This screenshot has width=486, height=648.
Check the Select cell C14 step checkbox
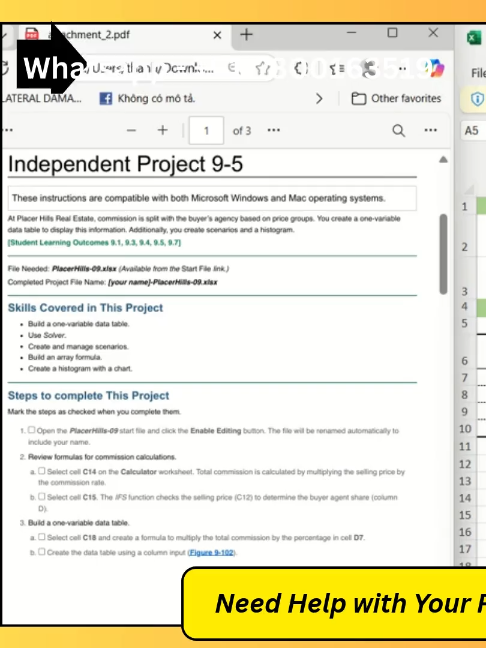pyautogui.click(x=42, y=471)
